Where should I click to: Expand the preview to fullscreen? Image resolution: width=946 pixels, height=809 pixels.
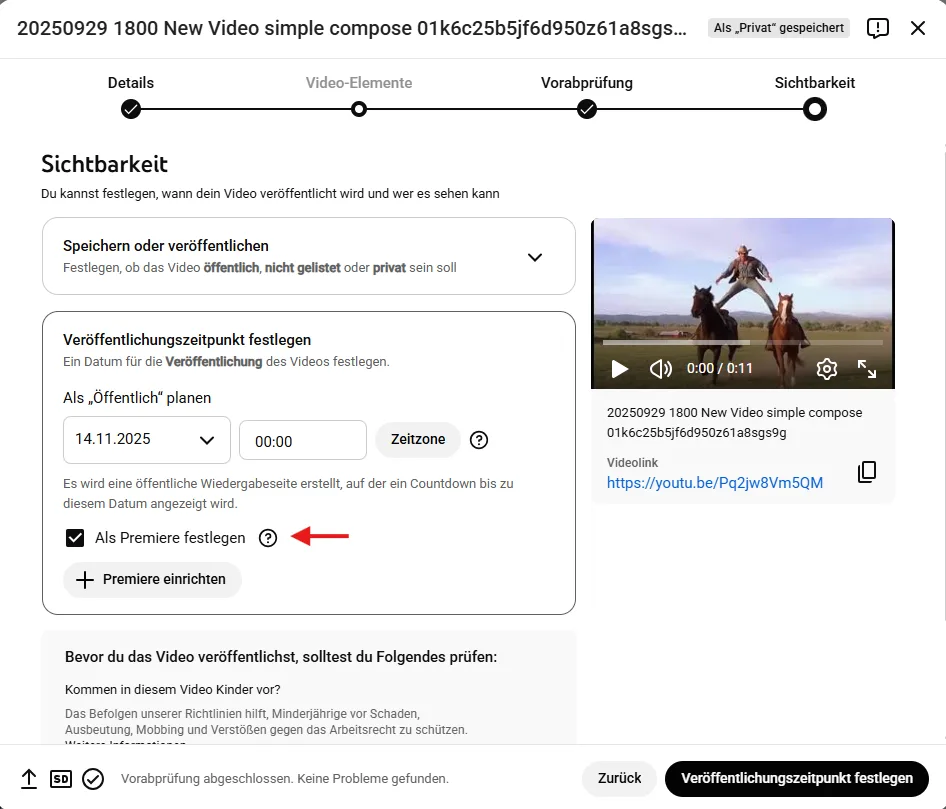[868, 369]
